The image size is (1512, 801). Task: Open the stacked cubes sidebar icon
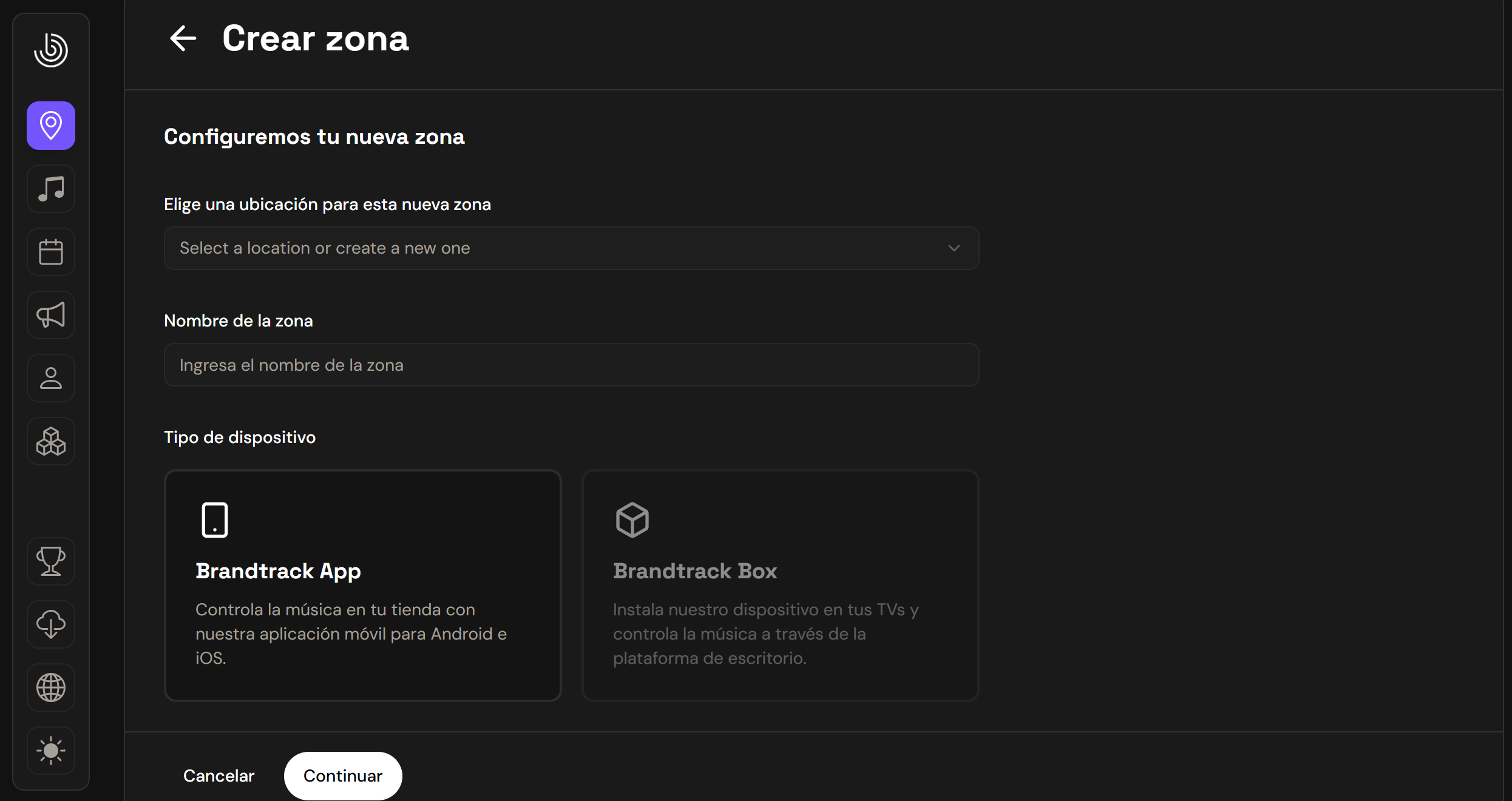click(51, 441)
